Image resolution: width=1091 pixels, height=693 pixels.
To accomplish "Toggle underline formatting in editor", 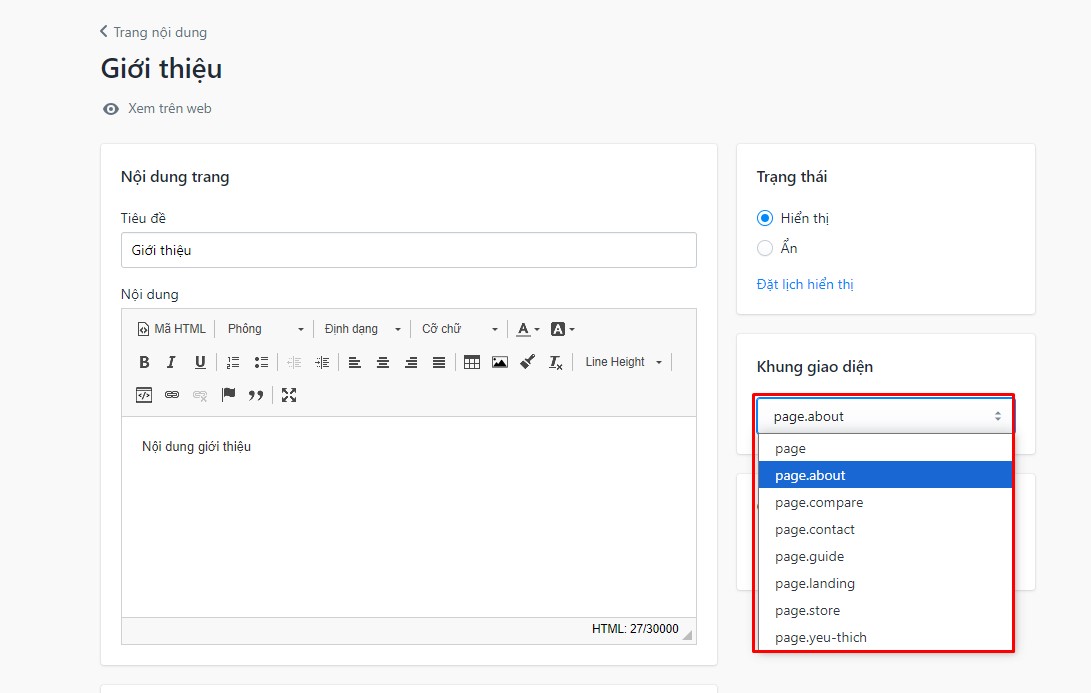I will point(200,362).
